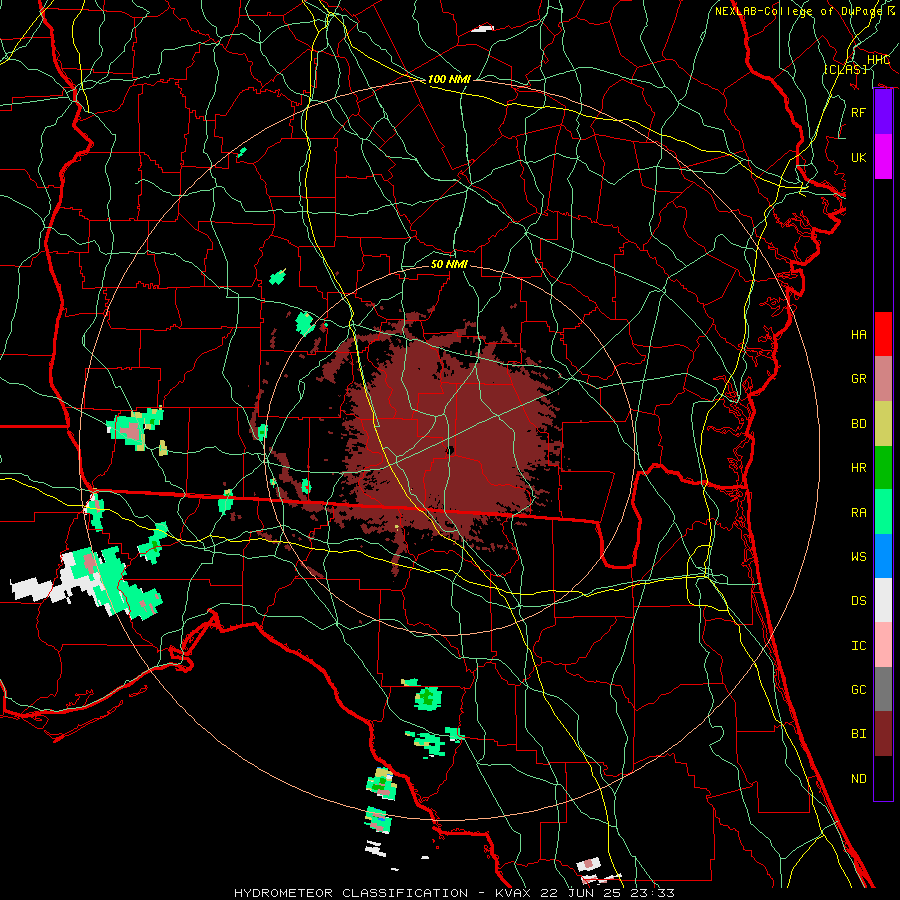Click the radar site dot at the map center
This screenshot has height=900, width=900.
pyautogui.click(x=450, y=451)
